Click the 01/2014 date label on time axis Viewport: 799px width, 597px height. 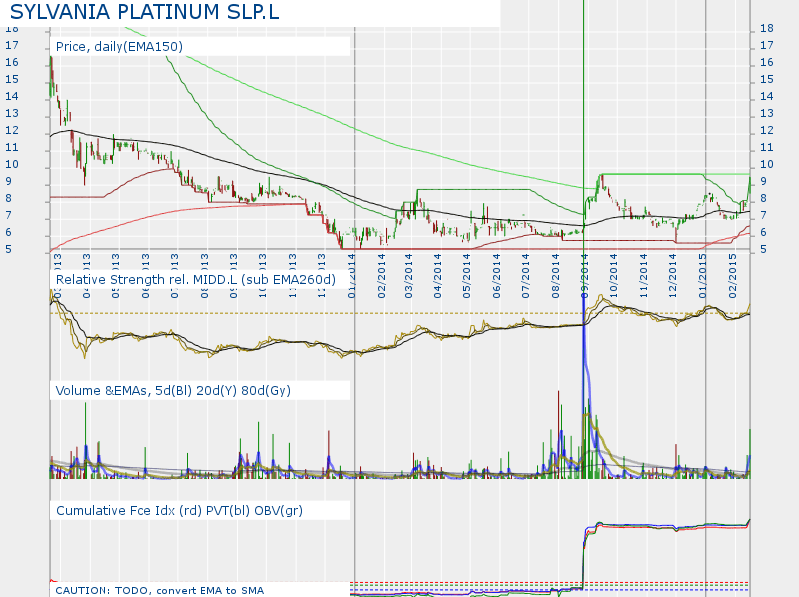tap(352, 276)
